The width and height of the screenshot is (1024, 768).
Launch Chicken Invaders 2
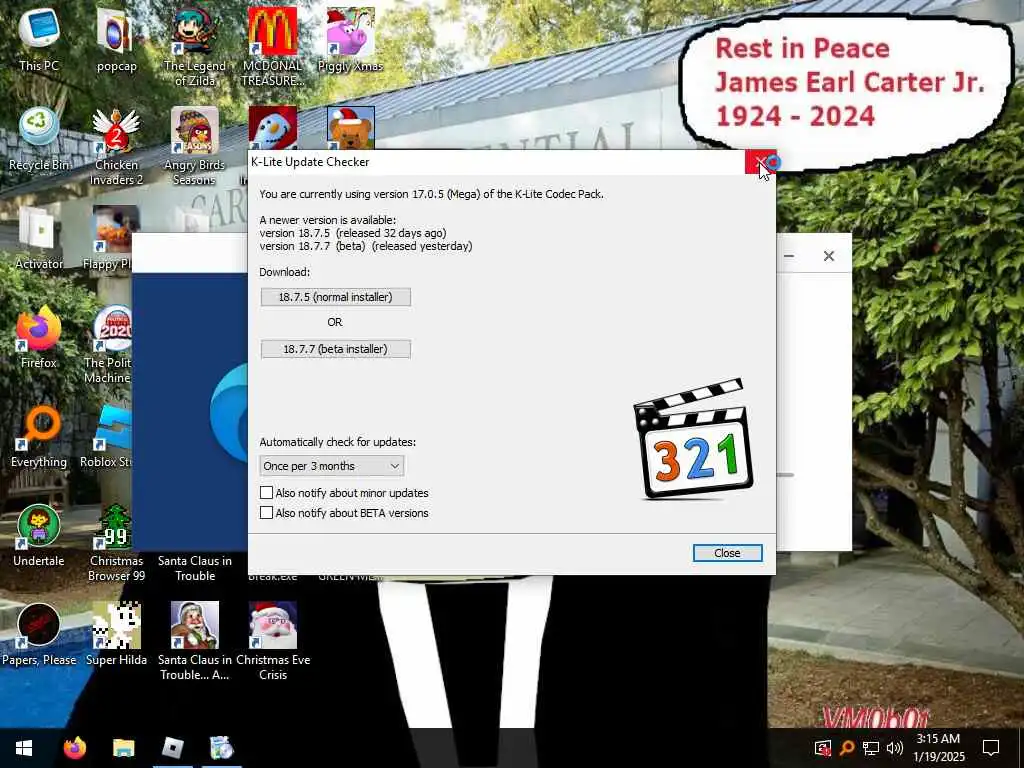coord(116,146)
